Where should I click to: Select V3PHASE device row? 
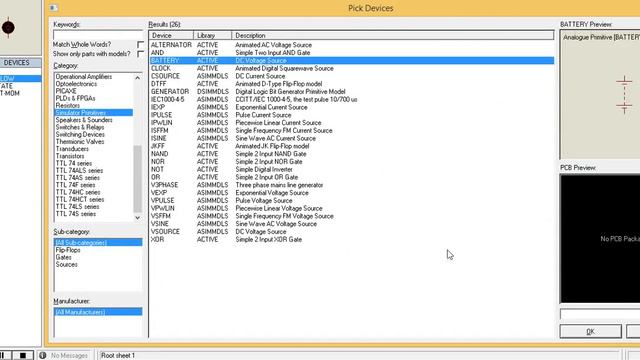pos(352,185)
